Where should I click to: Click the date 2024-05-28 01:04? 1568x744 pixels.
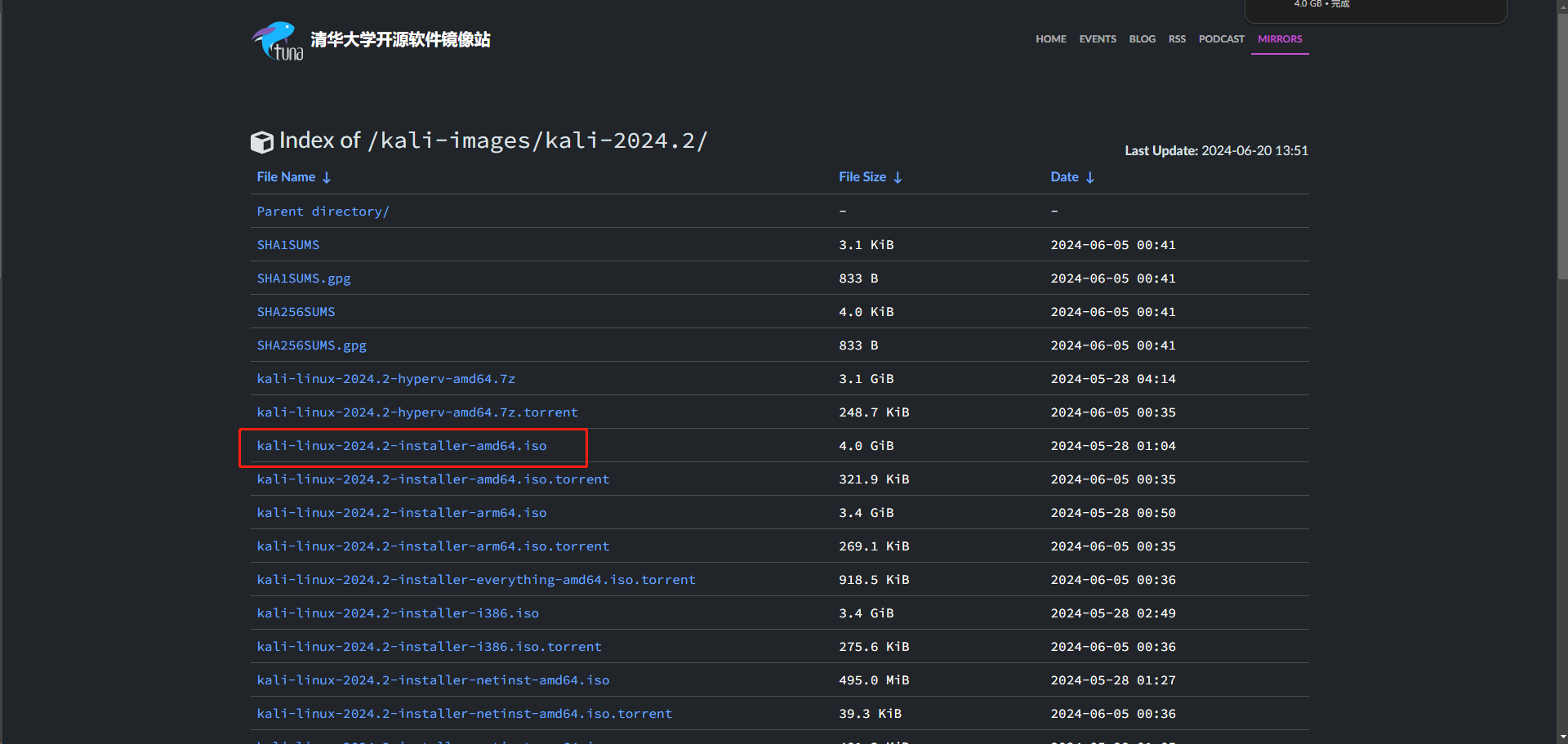coord(1113,446)
